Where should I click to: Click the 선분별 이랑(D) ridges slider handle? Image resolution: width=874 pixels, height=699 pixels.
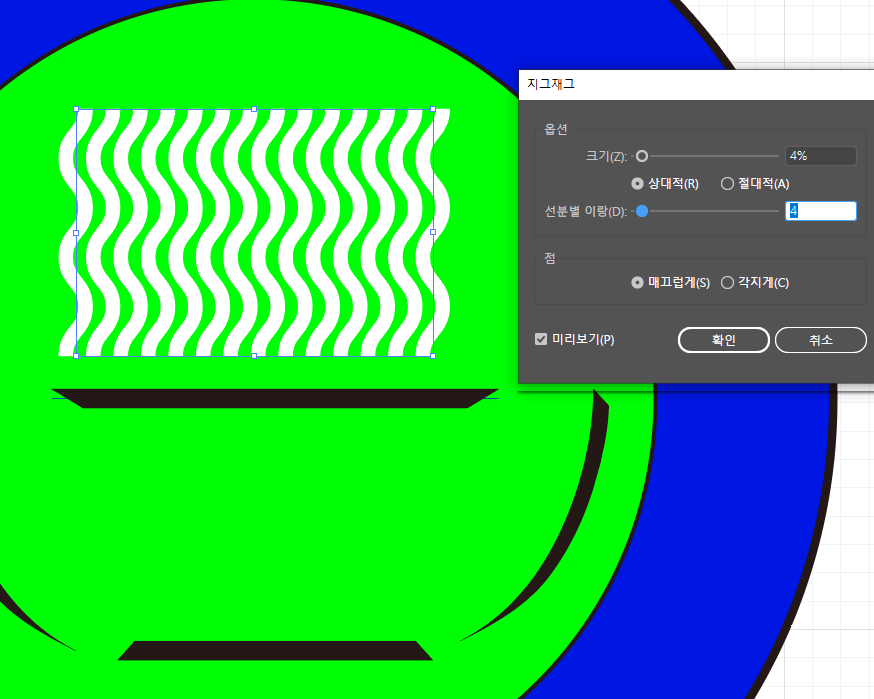[642, 211]
